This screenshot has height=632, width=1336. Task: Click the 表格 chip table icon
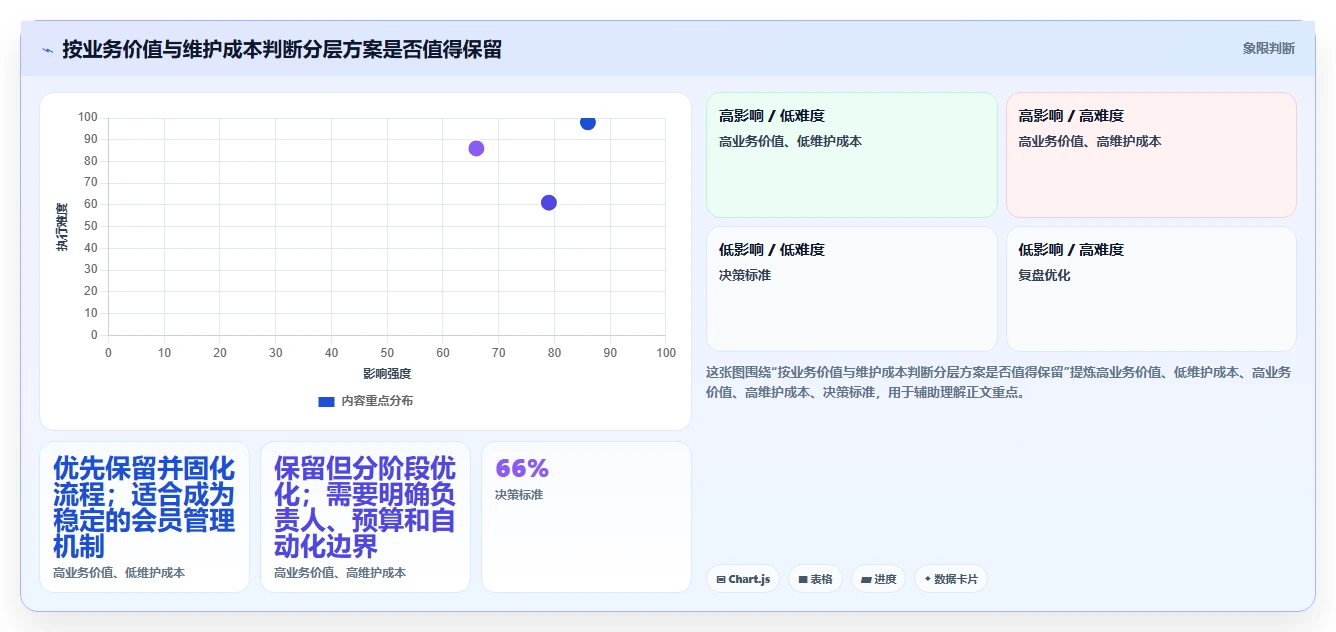click(803, 579)
